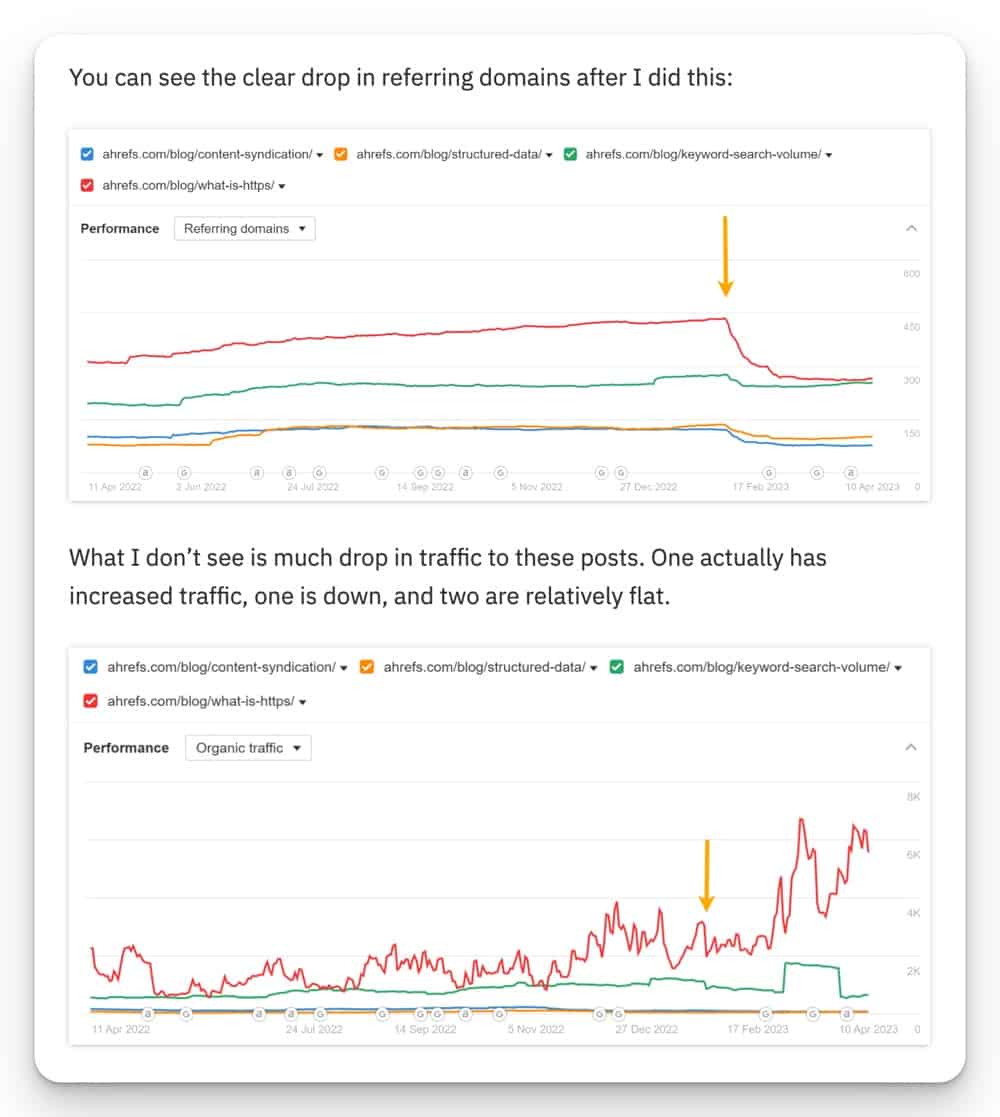Collapse the Organic traffic performance panel chevron
Viewport: 1000px width, 1117px height.
point(911,747)
